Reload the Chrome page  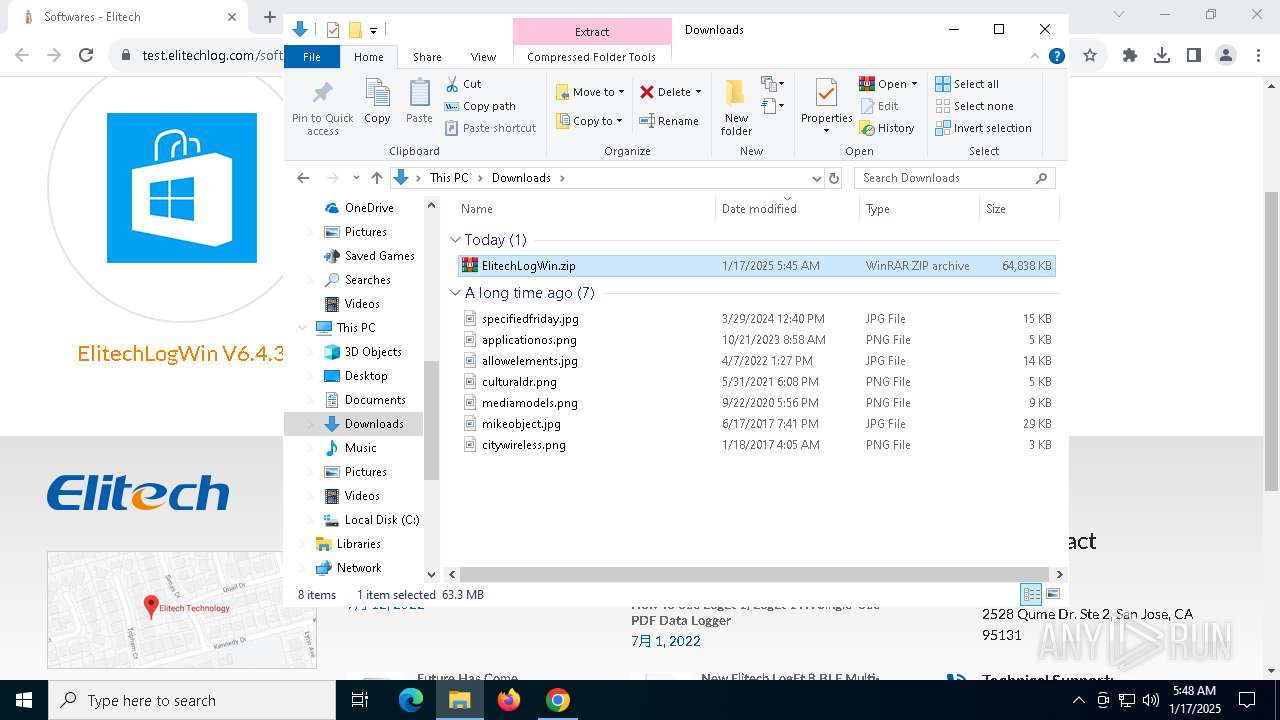pos(86,56)
